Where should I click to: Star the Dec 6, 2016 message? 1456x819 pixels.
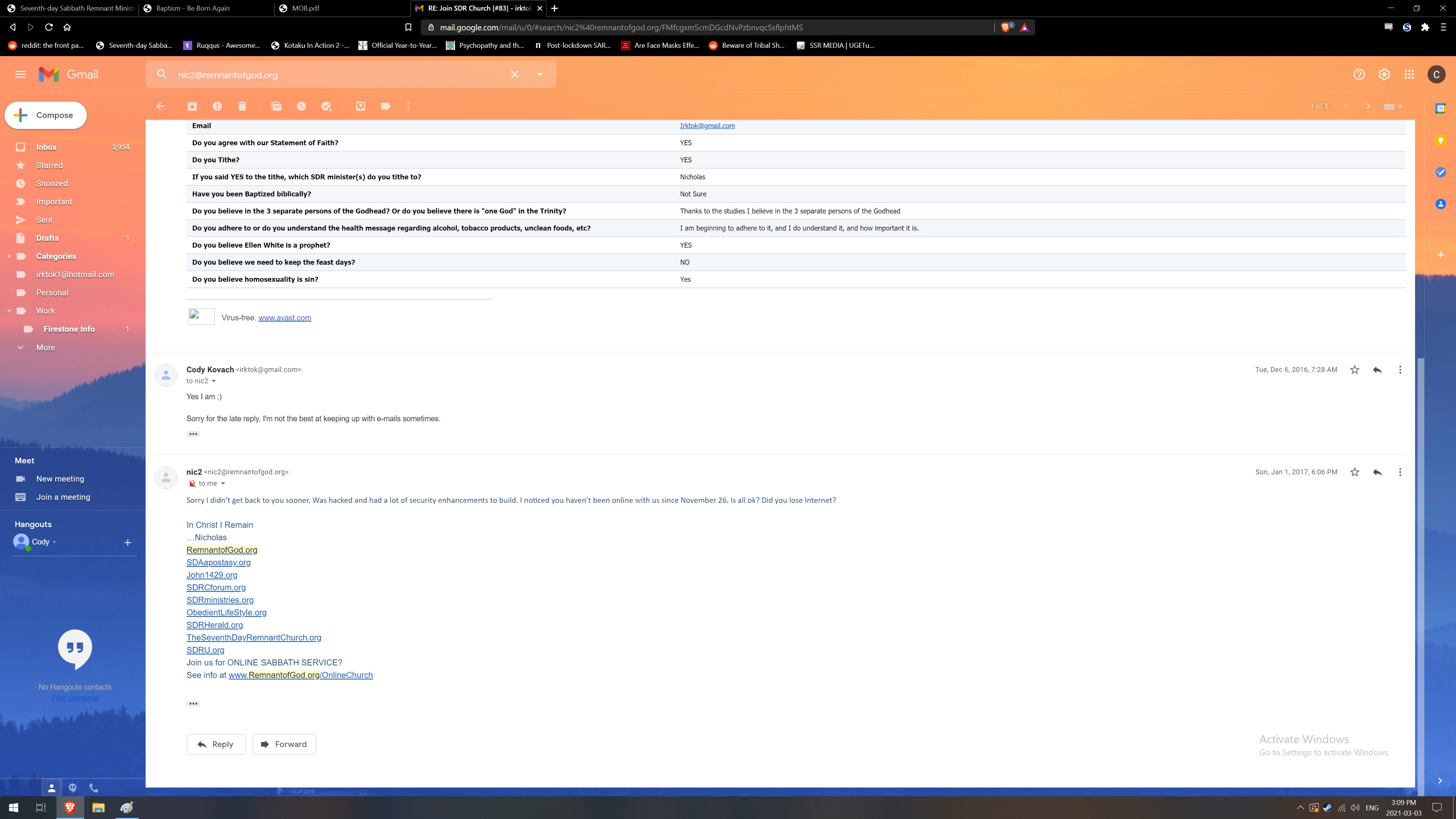click(x=1355, y=370)
